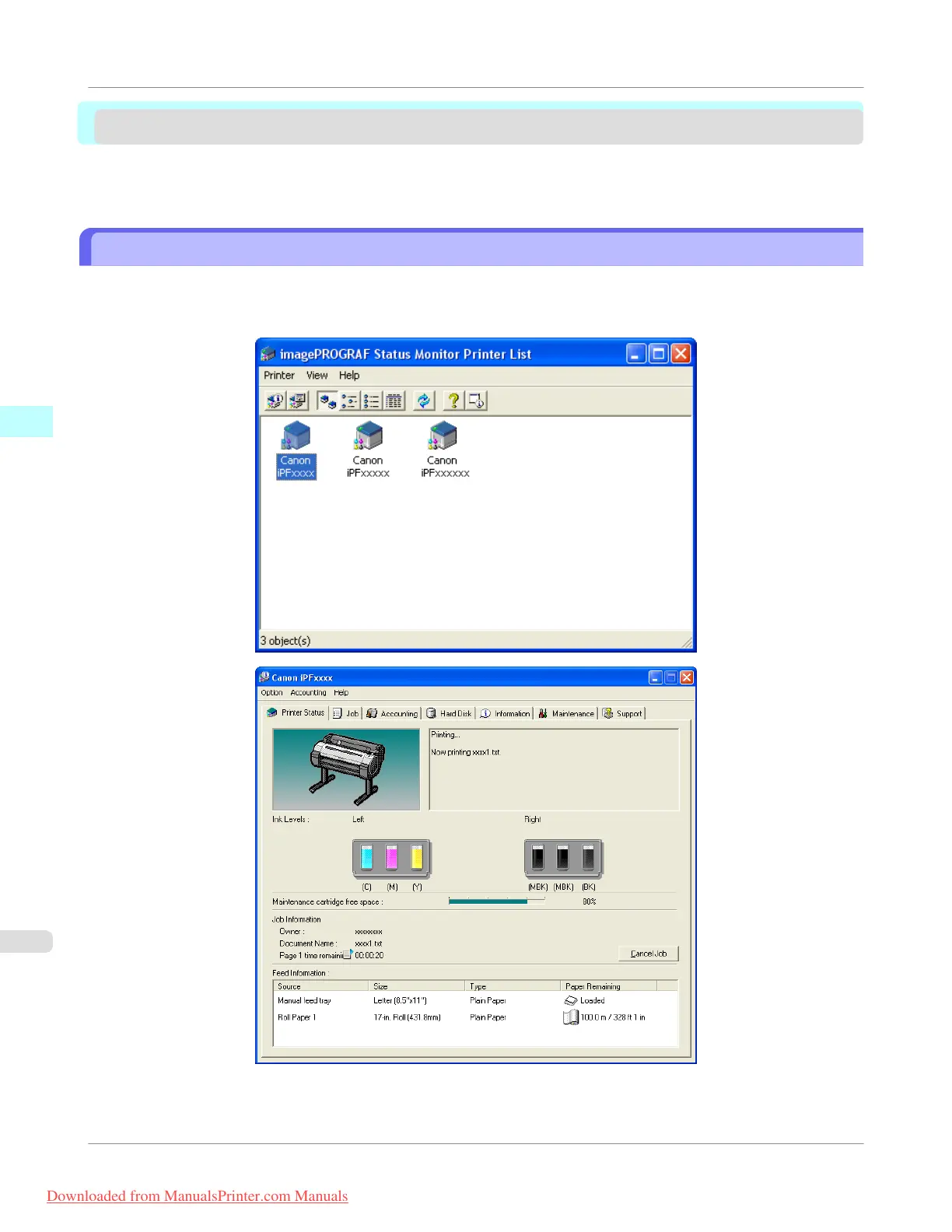Switch to the Support tab
The width and height of the screenshot is (952, 1232).
coord(623,713)
